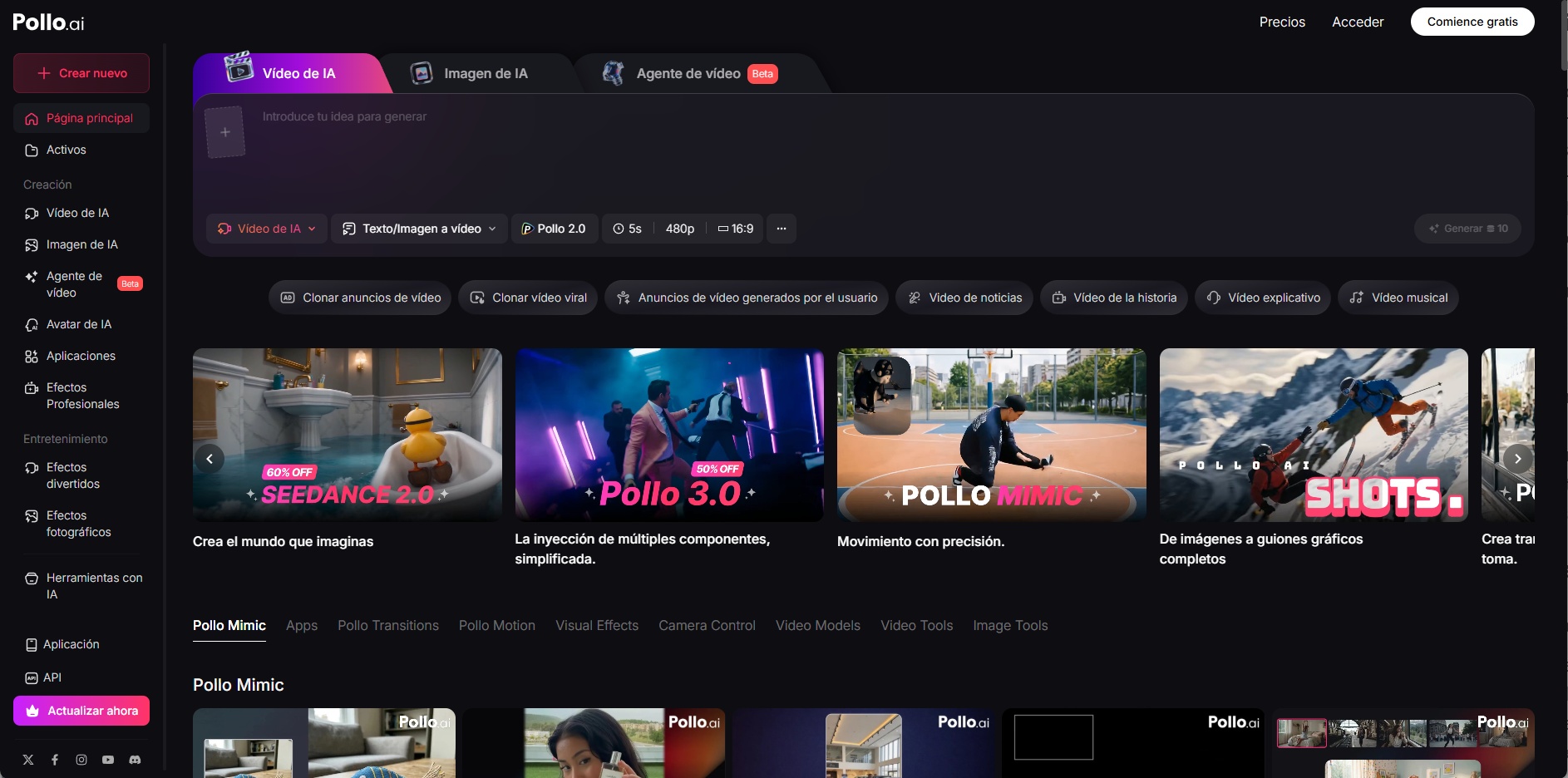Open Avatar de IA in sidebar

pos(81,325)
